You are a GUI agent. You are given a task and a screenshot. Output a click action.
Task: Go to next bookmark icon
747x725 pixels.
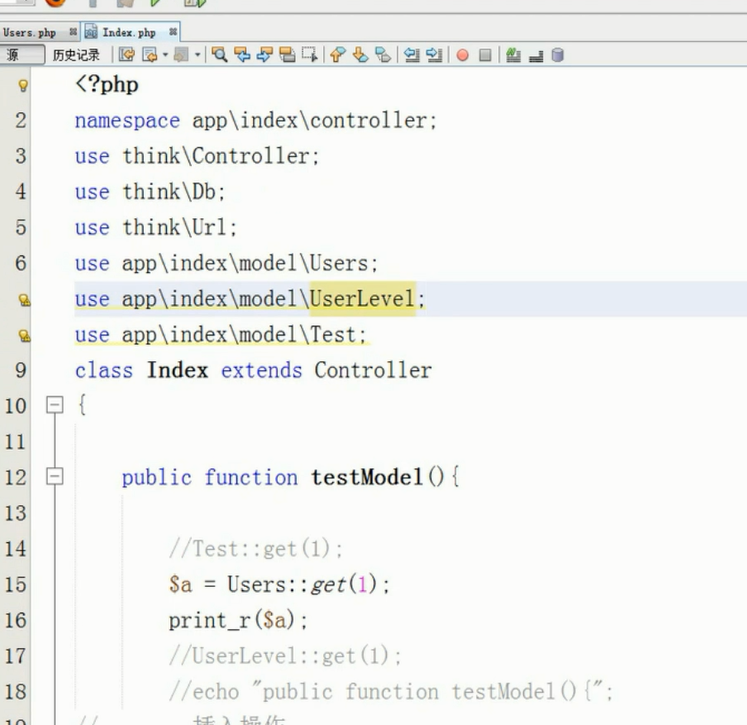(360, 55)
